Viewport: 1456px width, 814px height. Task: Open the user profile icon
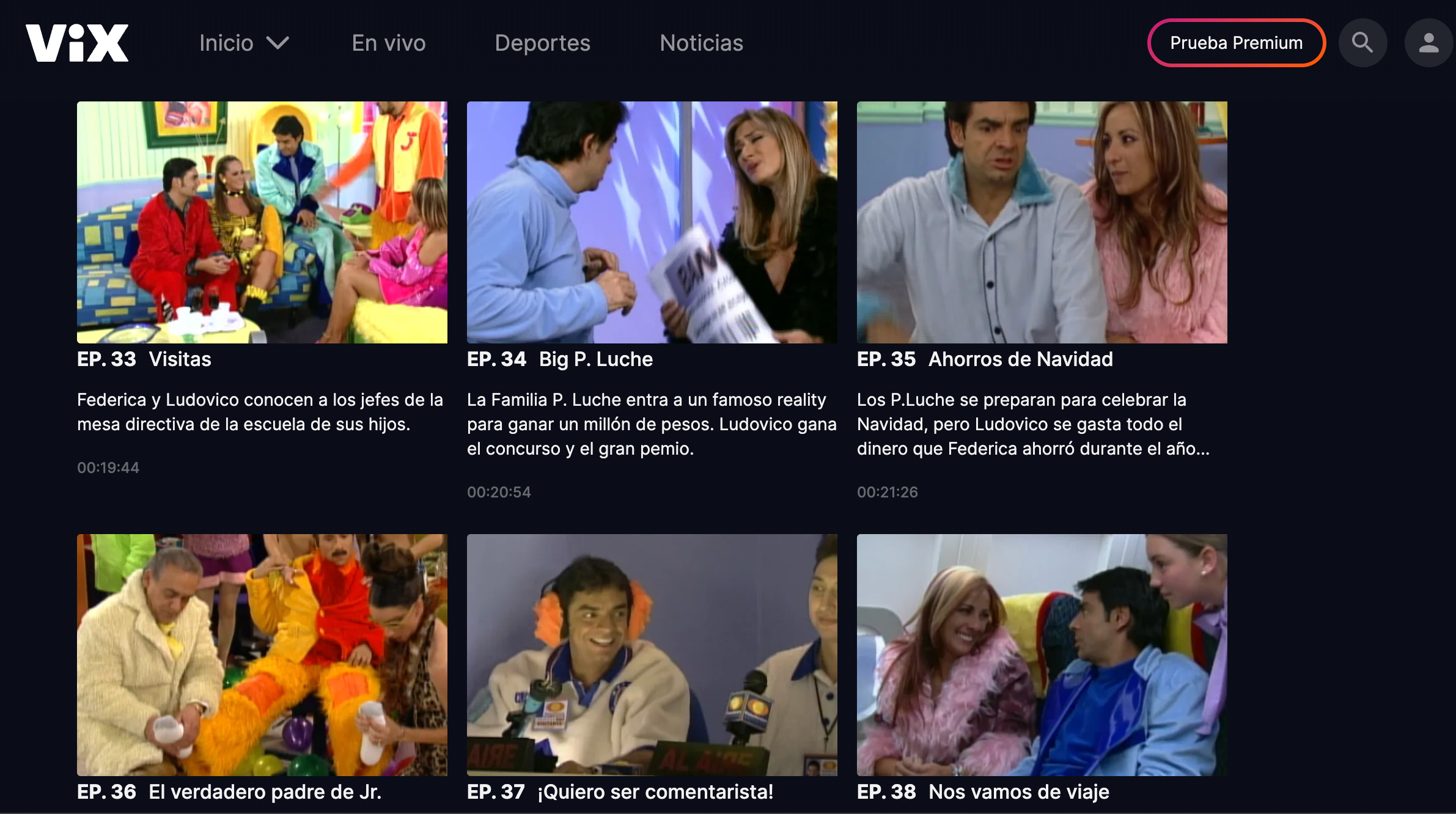1428,43
